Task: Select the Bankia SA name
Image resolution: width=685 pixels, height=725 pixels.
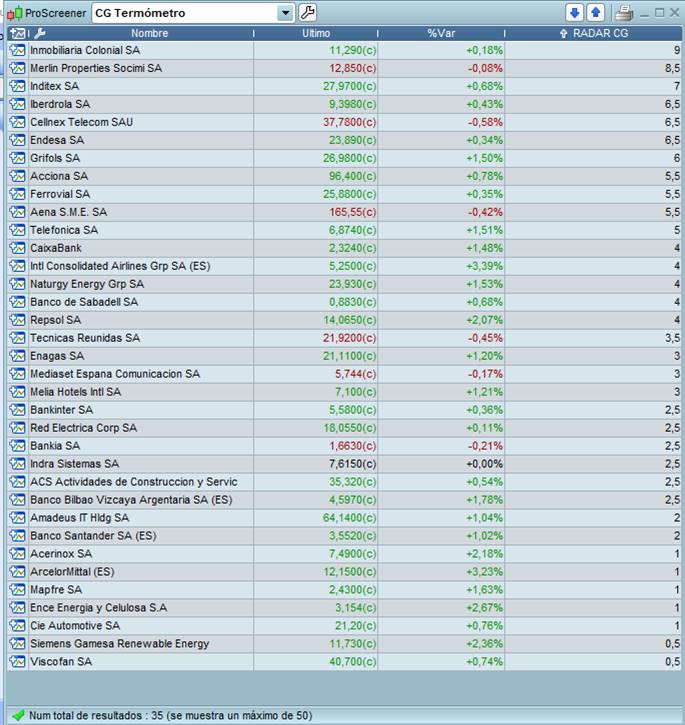Action: pos(55,446)
